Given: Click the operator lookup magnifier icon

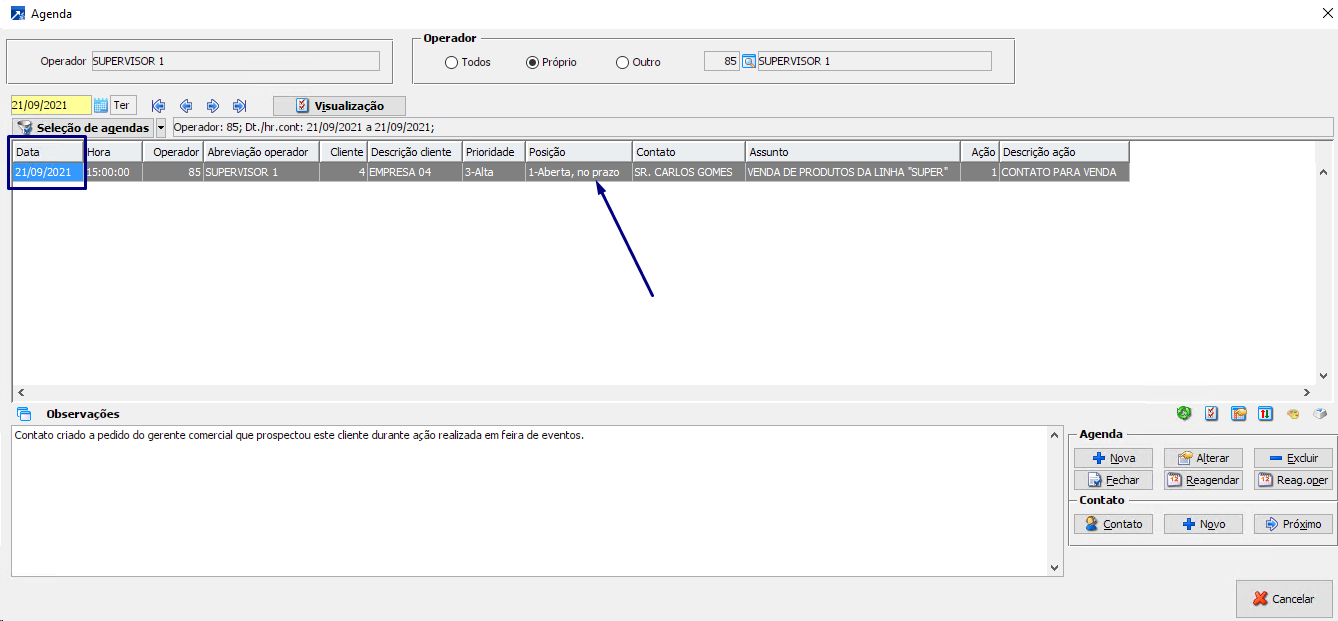Looking at the screenshot, I should tap(748, 61).
